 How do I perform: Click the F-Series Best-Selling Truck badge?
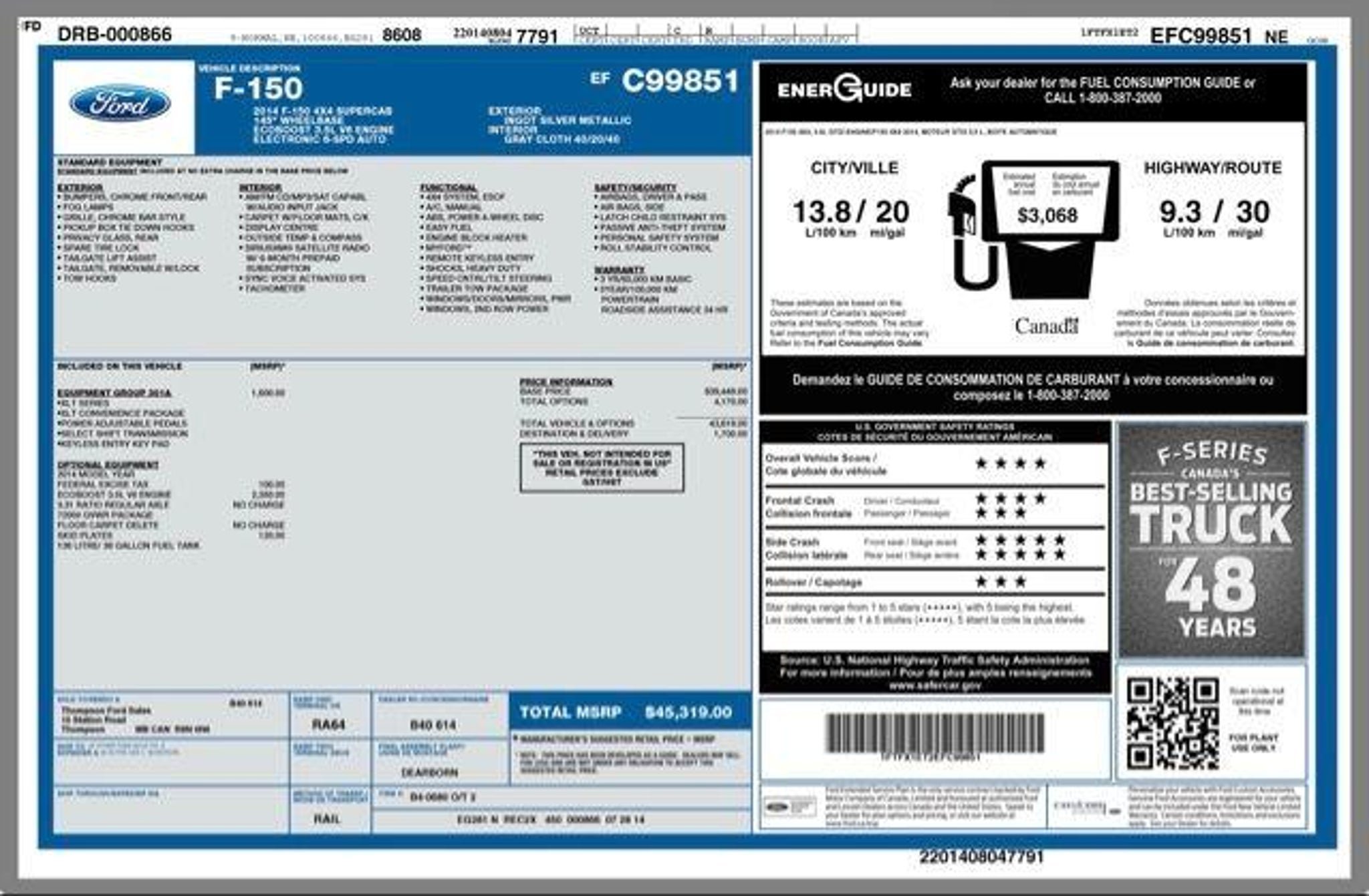1211,540
